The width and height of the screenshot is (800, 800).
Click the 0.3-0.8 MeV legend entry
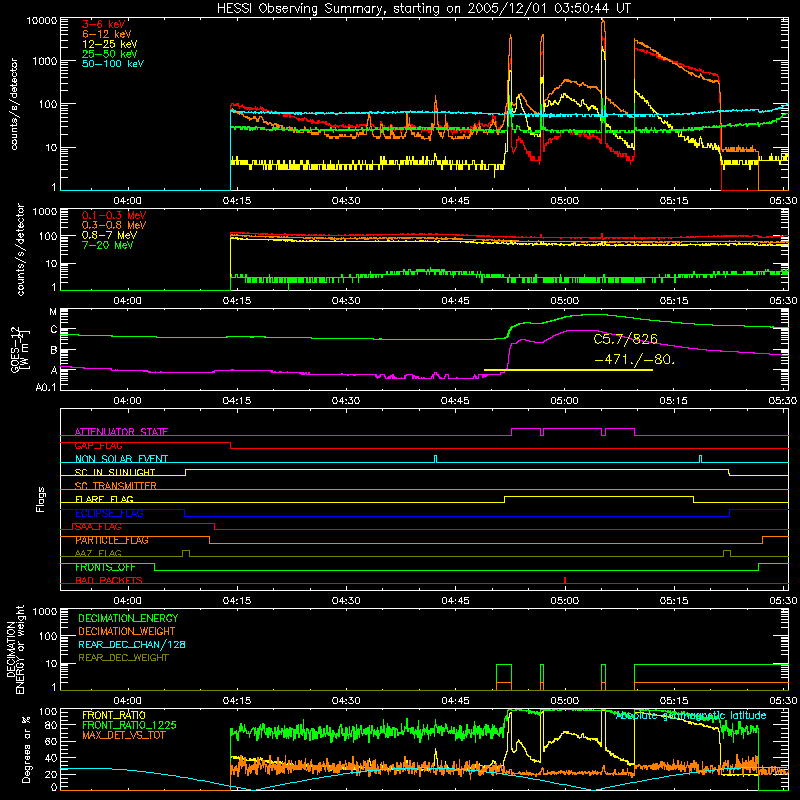(x=114, y=225)
